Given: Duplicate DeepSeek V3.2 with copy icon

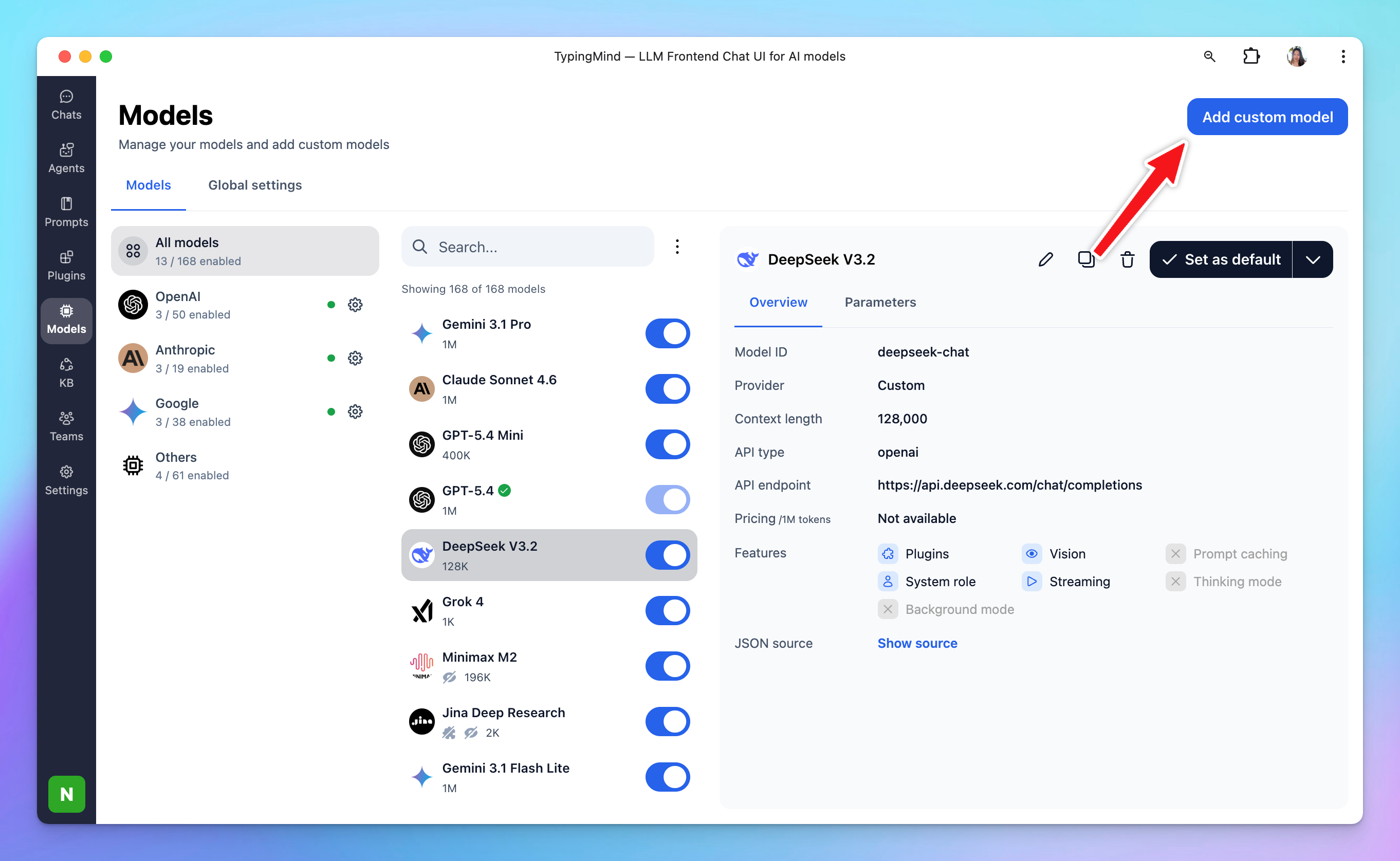Looking at the screenshot, I should (x=1085, y=259).
